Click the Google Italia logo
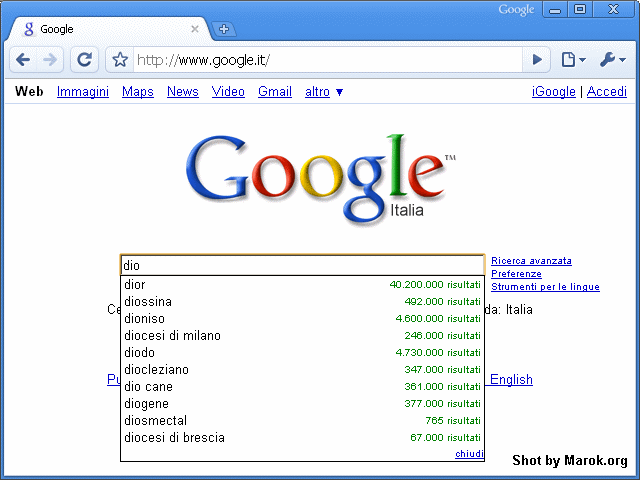The height and width of the screenshot is (480, 640). pos(320,179)
